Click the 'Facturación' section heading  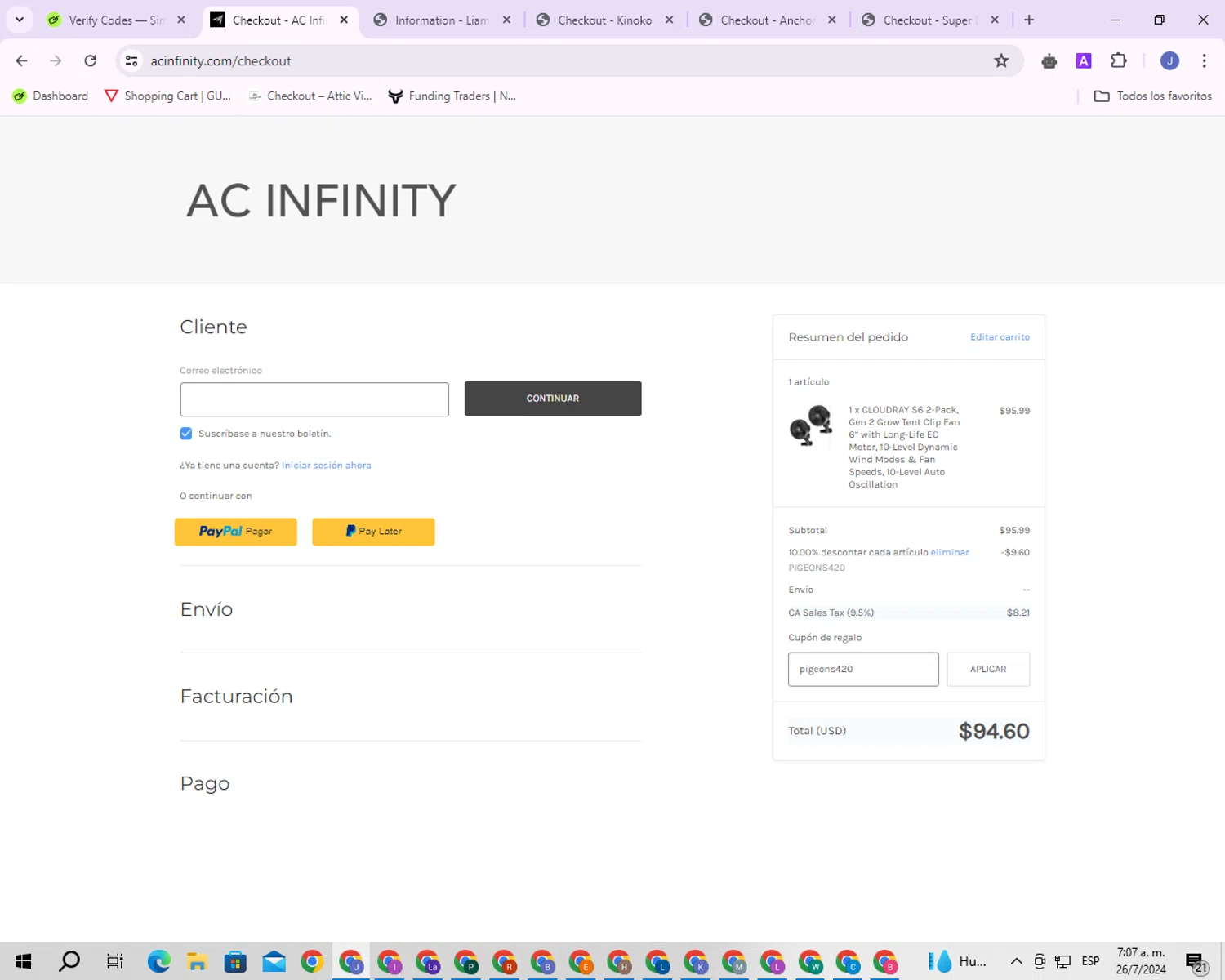point(236,697)
